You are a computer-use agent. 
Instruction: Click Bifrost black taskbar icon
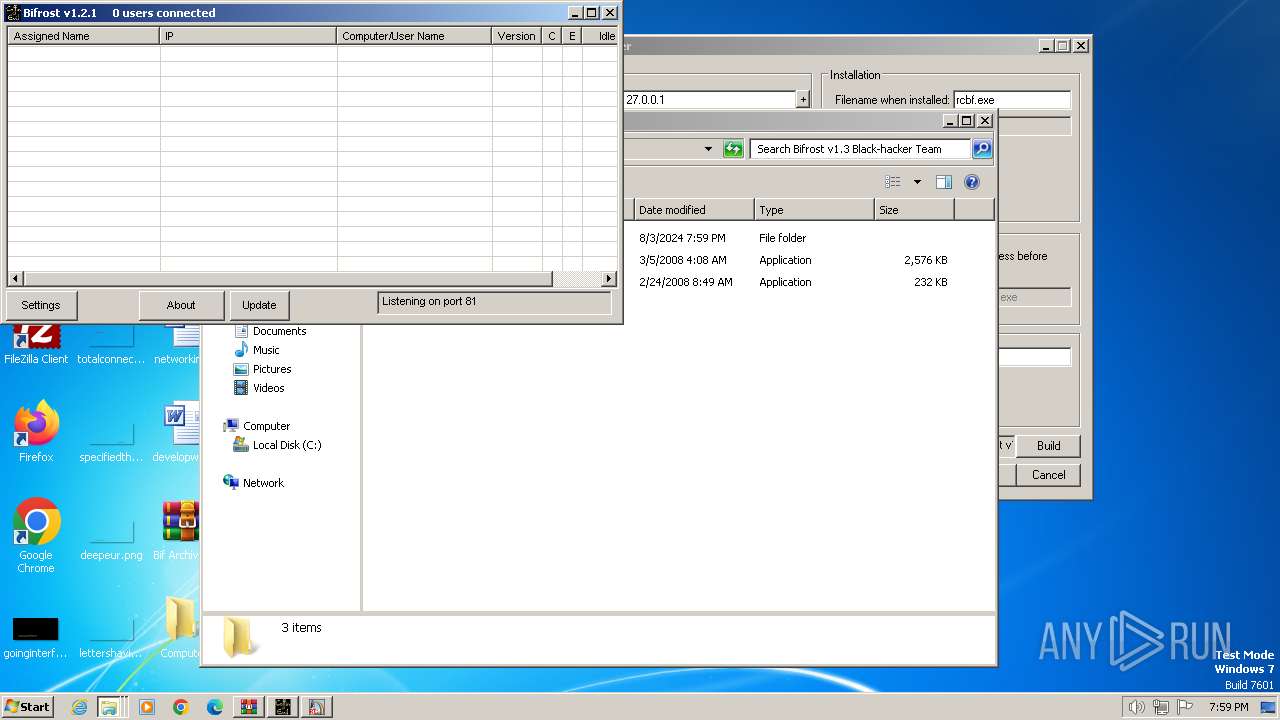[x=283, y=707]
